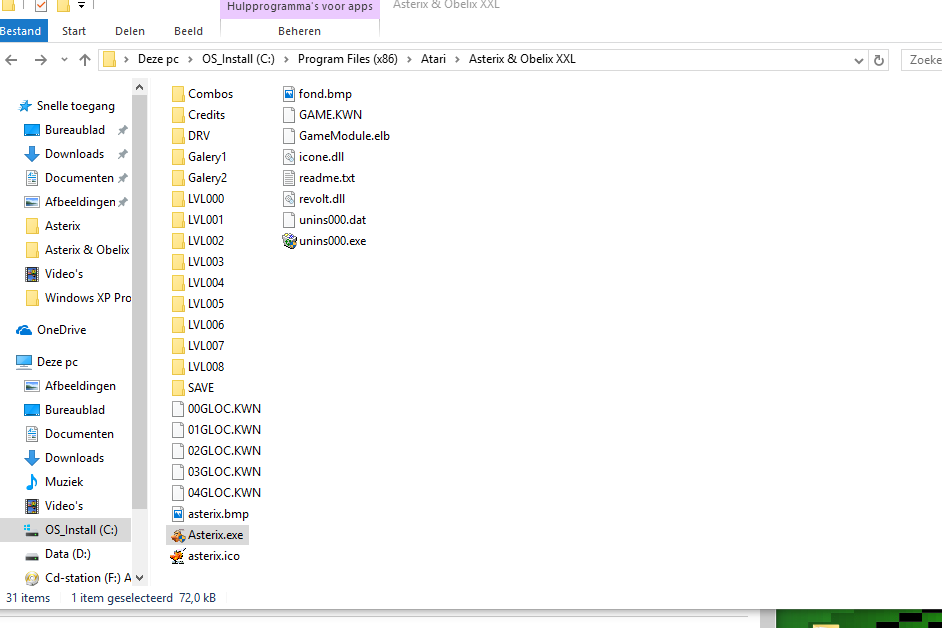The image size is (942, 628).
Task: Click the revolt.dll file icon
Action: pos(289,199)
